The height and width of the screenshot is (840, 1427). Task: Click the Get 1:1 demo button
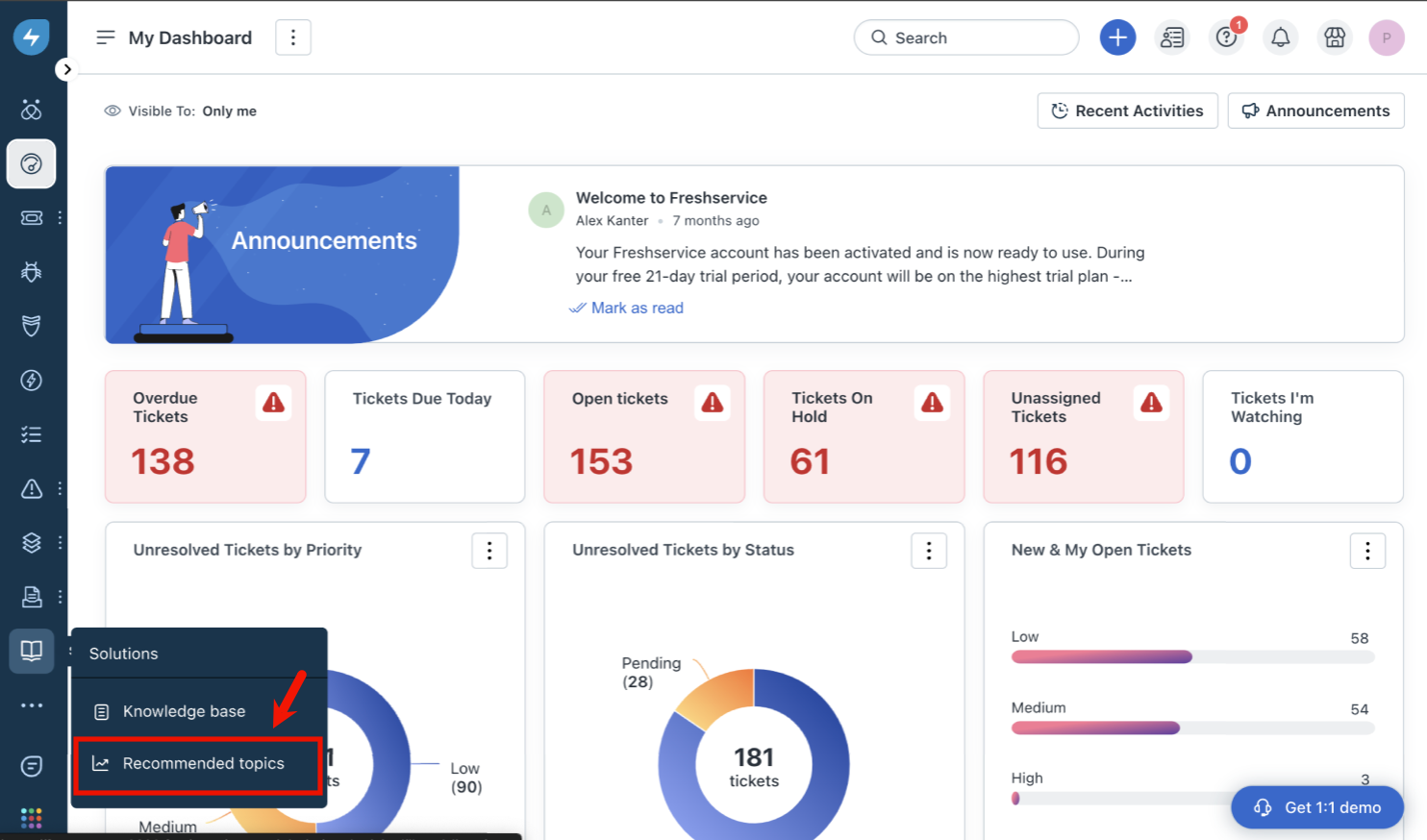tap(1317, 807)
